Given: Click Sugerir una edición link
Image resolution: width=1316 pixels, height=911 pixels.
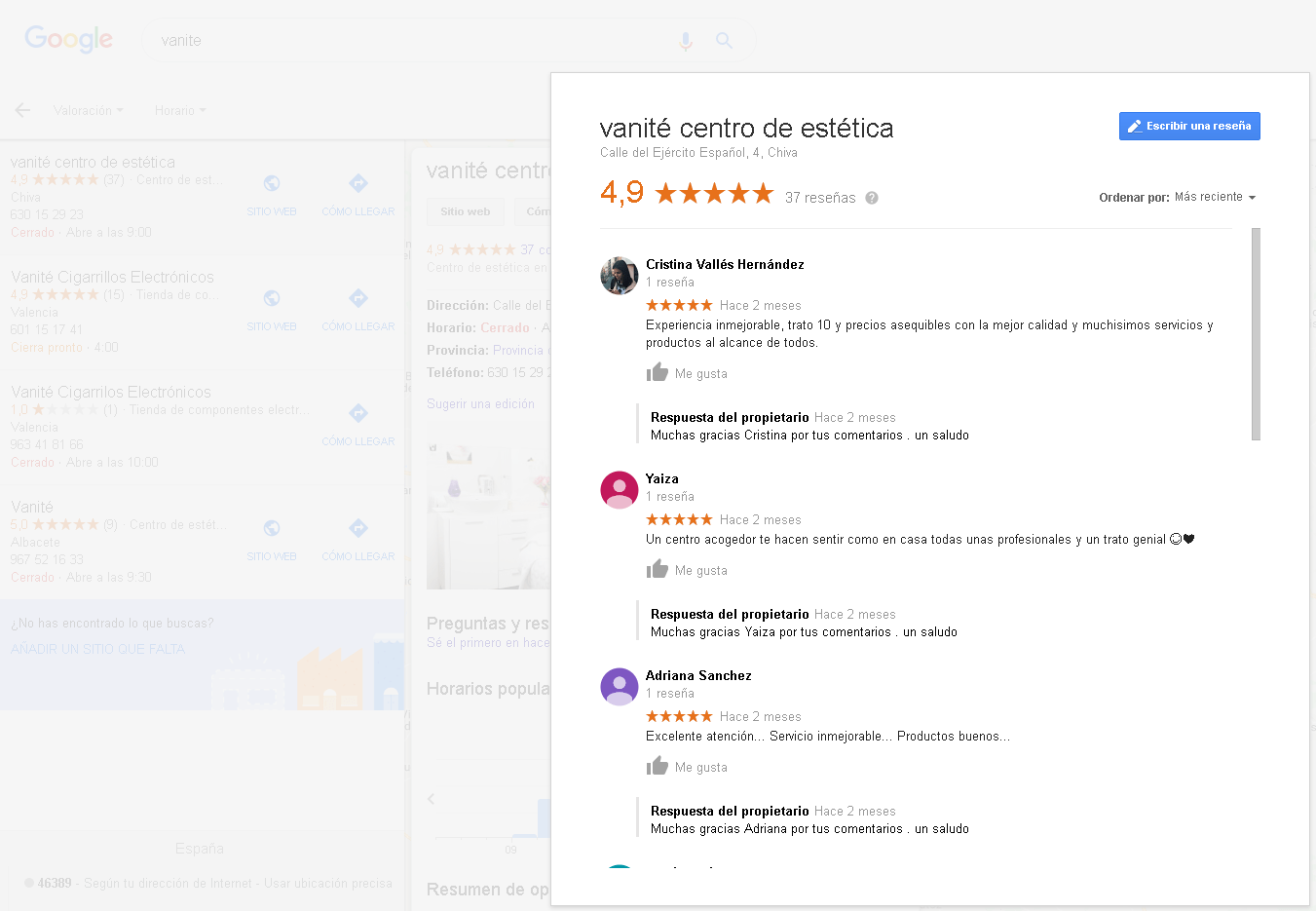Looking at the screenshot, I should [x=480, y=403].
